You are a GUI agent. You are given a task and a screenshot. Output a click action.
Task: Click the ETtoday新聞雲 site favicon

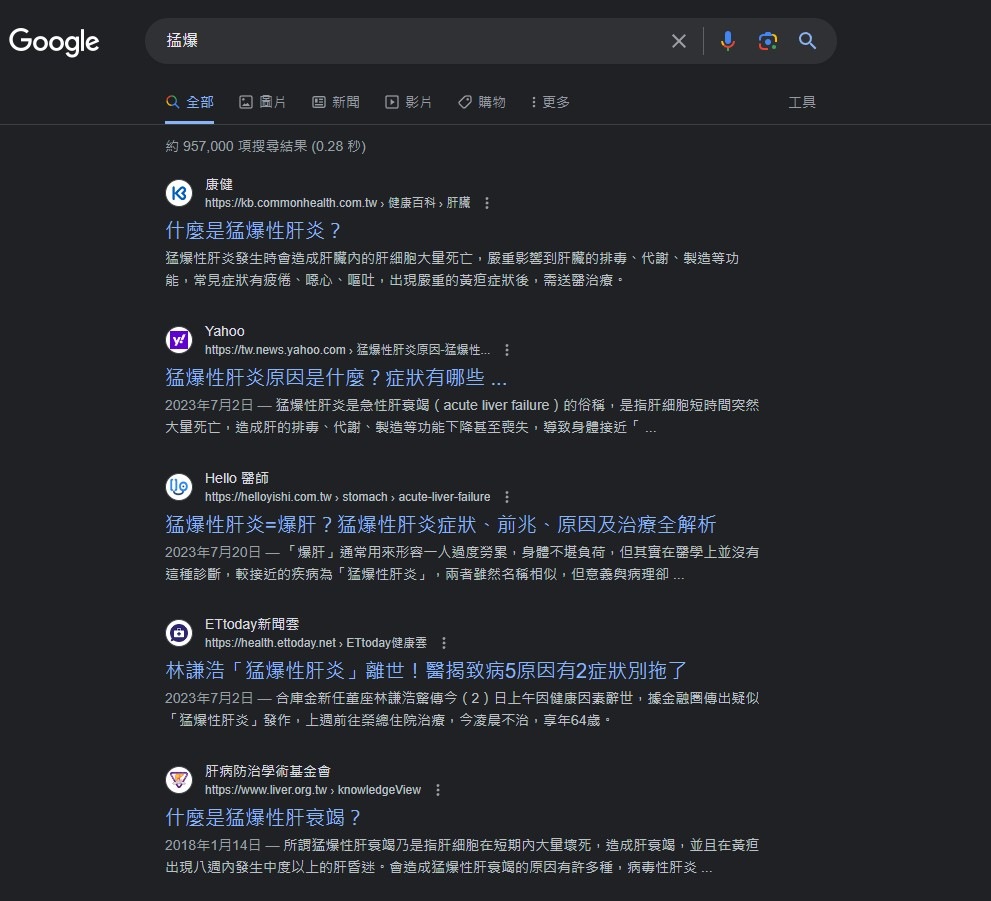[x=179, y=633]
